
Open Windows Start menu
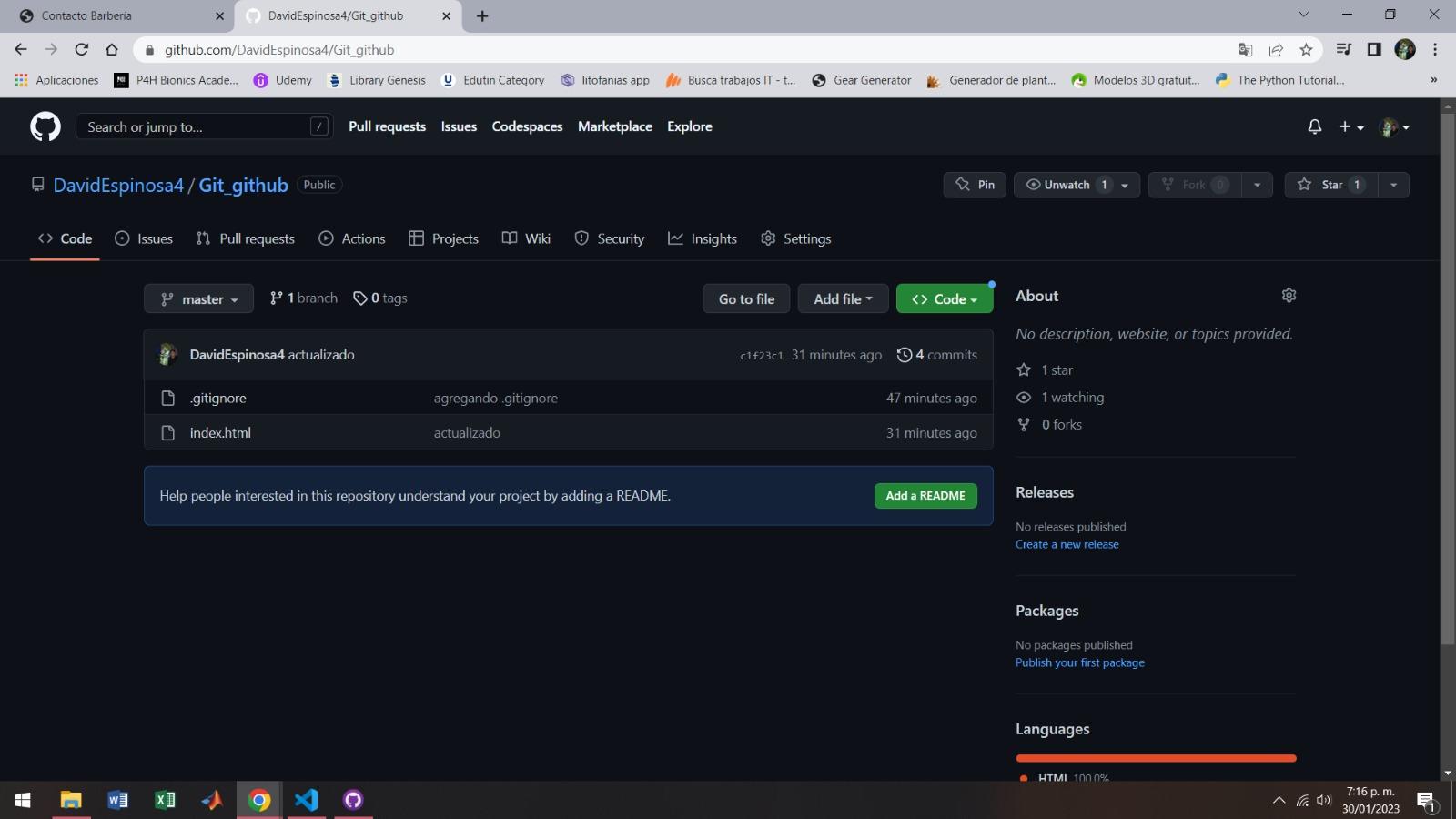coord(23,800)
